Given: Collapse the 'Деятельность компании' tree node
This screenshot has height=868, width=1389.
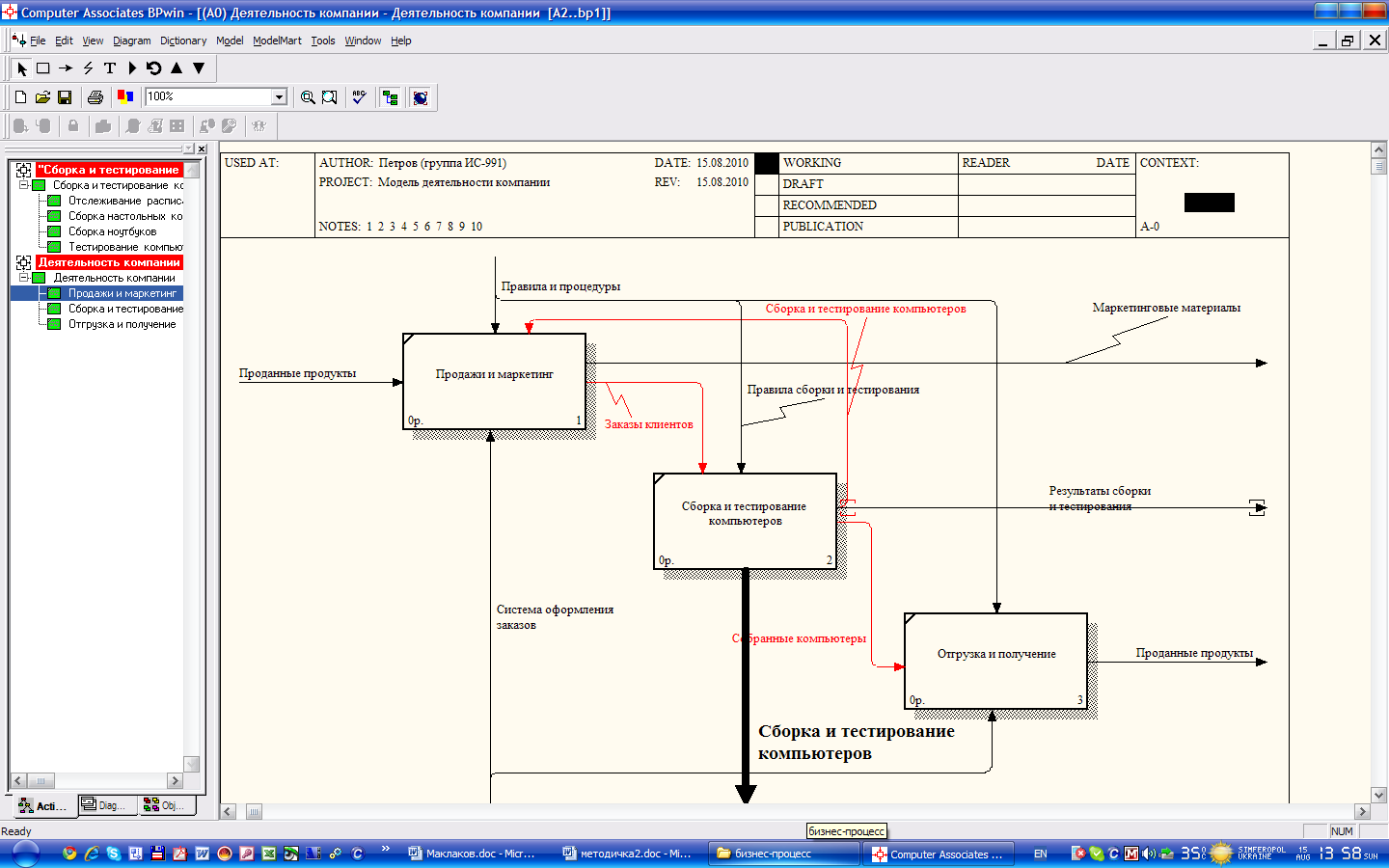Looking at the screenshot, I should (x=23, y=278).
